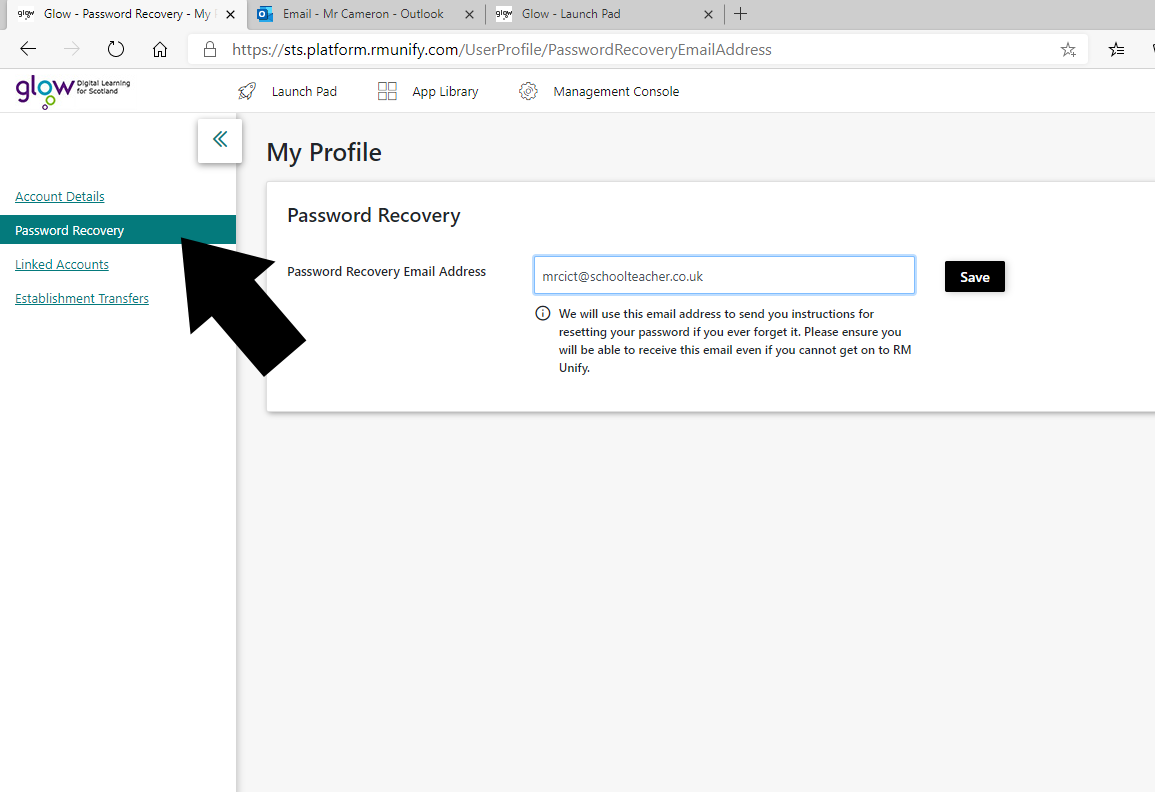Add page to favorites star icon

pos(1068,49)
